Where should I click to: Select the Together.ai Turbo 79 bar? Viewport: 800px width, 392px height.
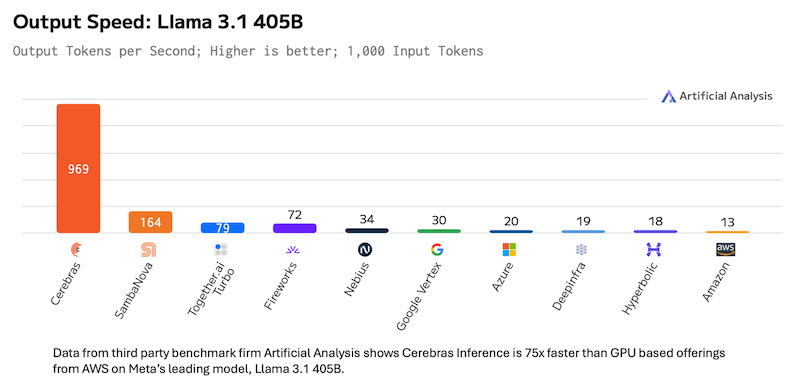[222, 228]
